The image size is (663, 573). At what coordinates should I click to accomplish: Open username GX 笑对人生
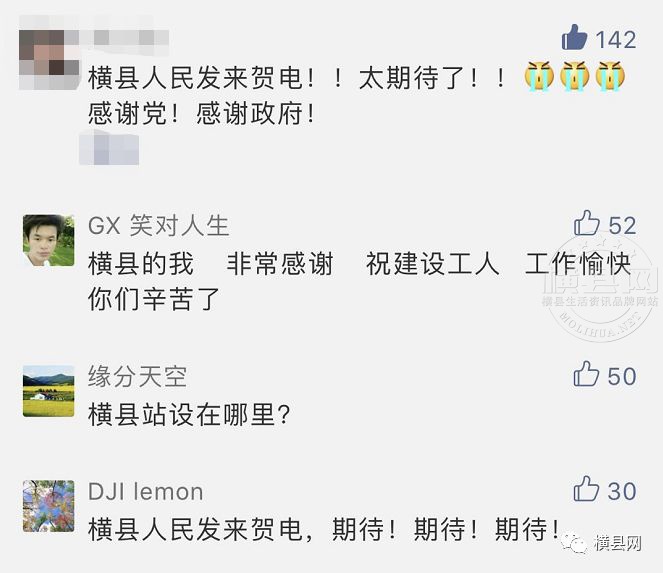pos(159,225)
